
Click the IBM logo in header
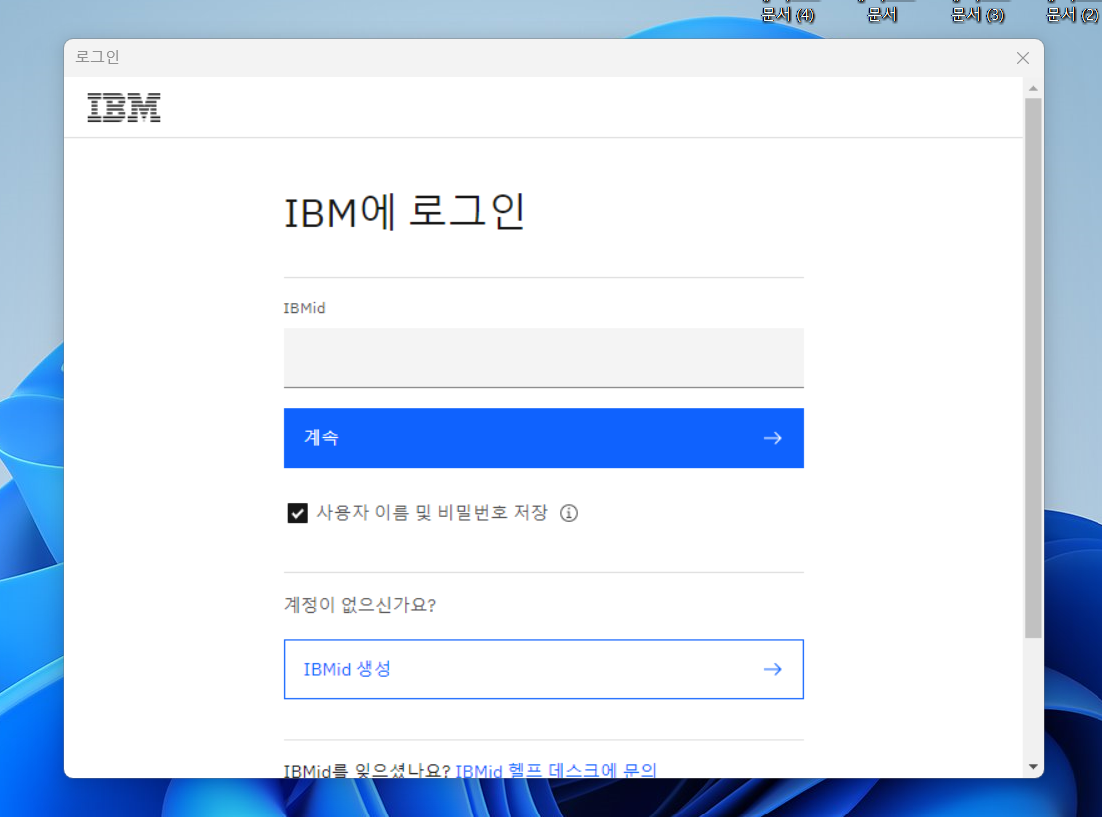tap(124, 107)
